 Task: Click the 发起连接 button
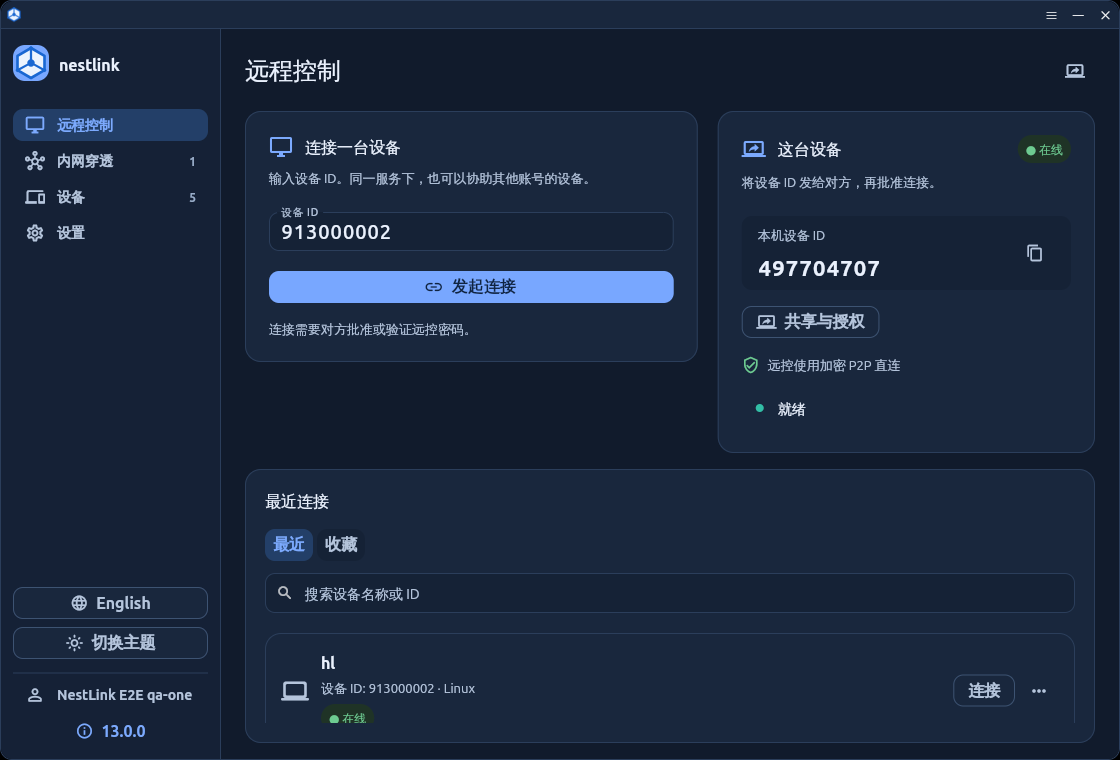click(471, 286)
